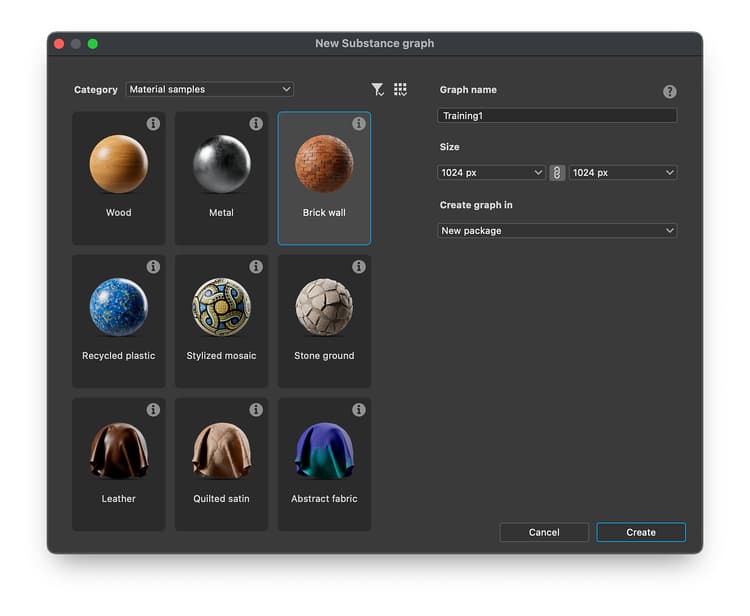750x616 pixels.
Task: Show info for Metal template
Action: point(256,124)
